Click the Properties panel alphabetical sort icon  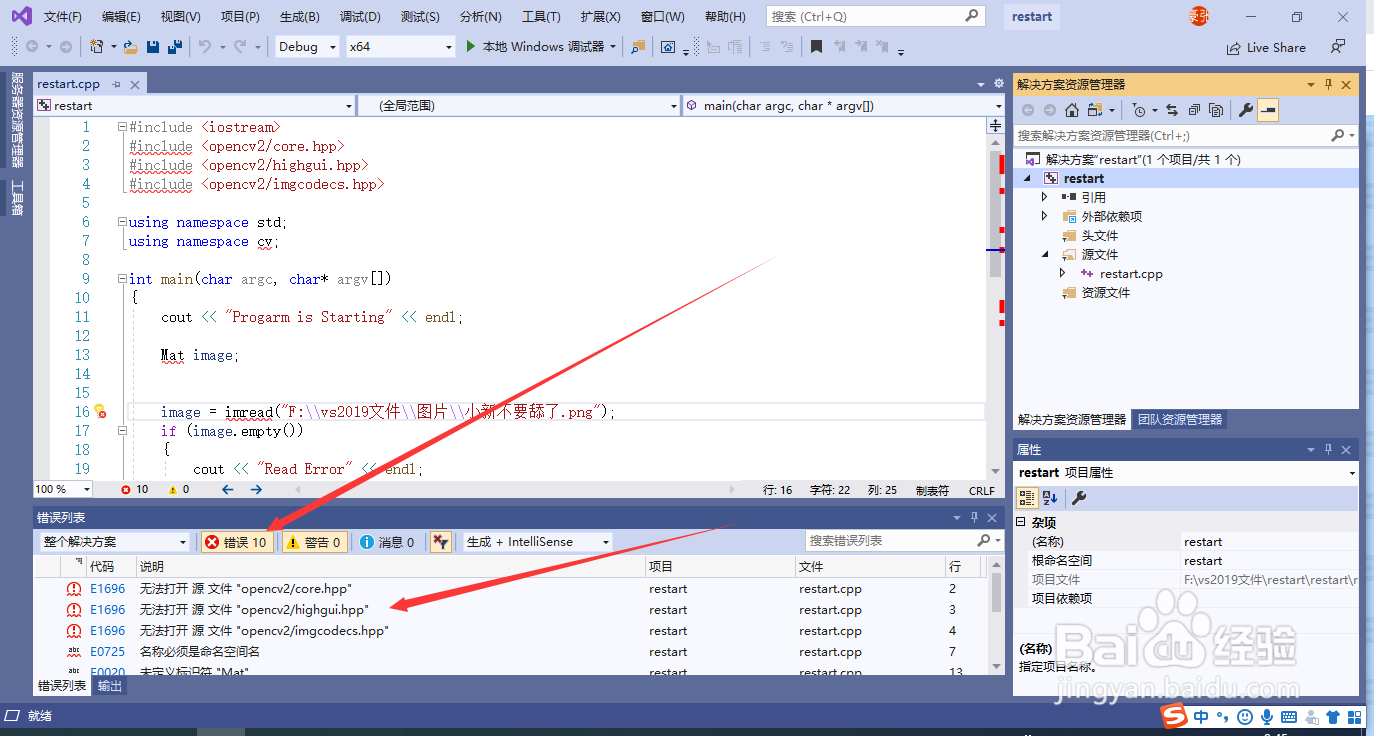click(x=1050, y=497)
